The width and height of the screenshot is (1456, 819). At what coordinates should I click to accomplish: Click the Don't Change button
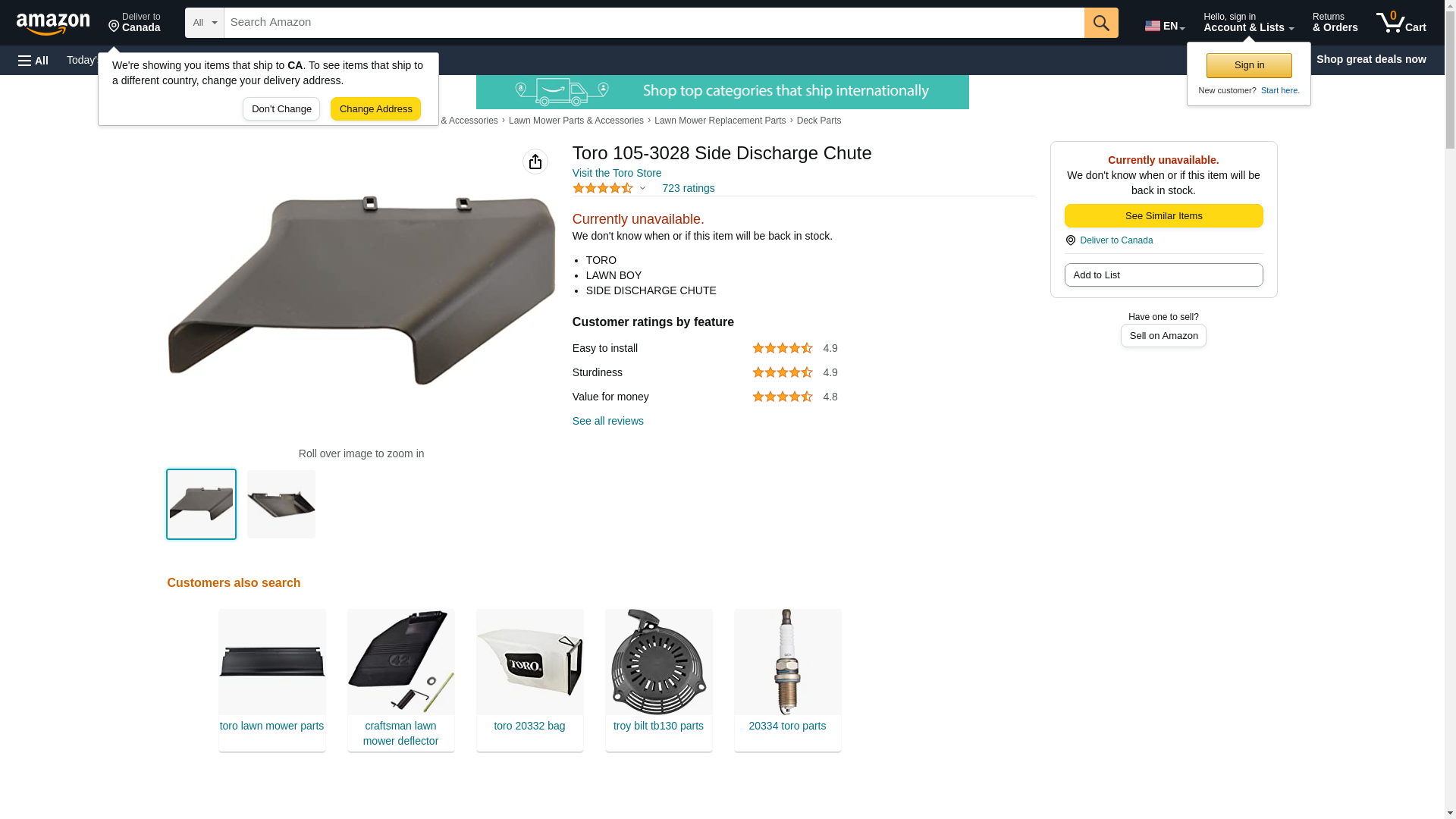[x=281, y=108]
